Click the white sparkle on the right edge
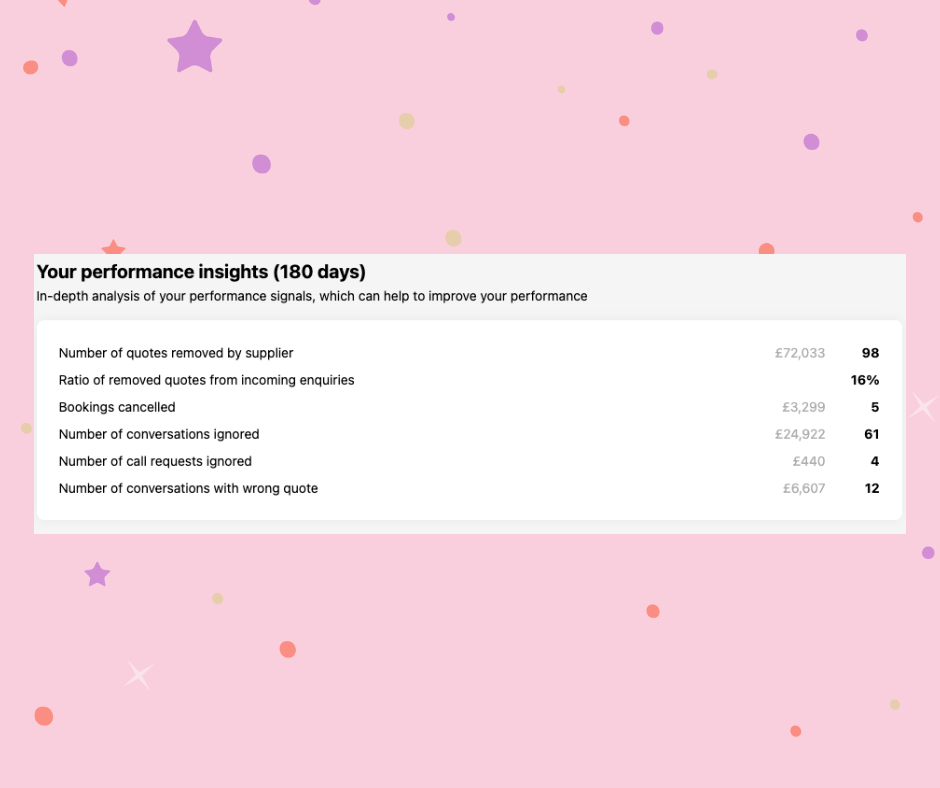 coord(923,406)
